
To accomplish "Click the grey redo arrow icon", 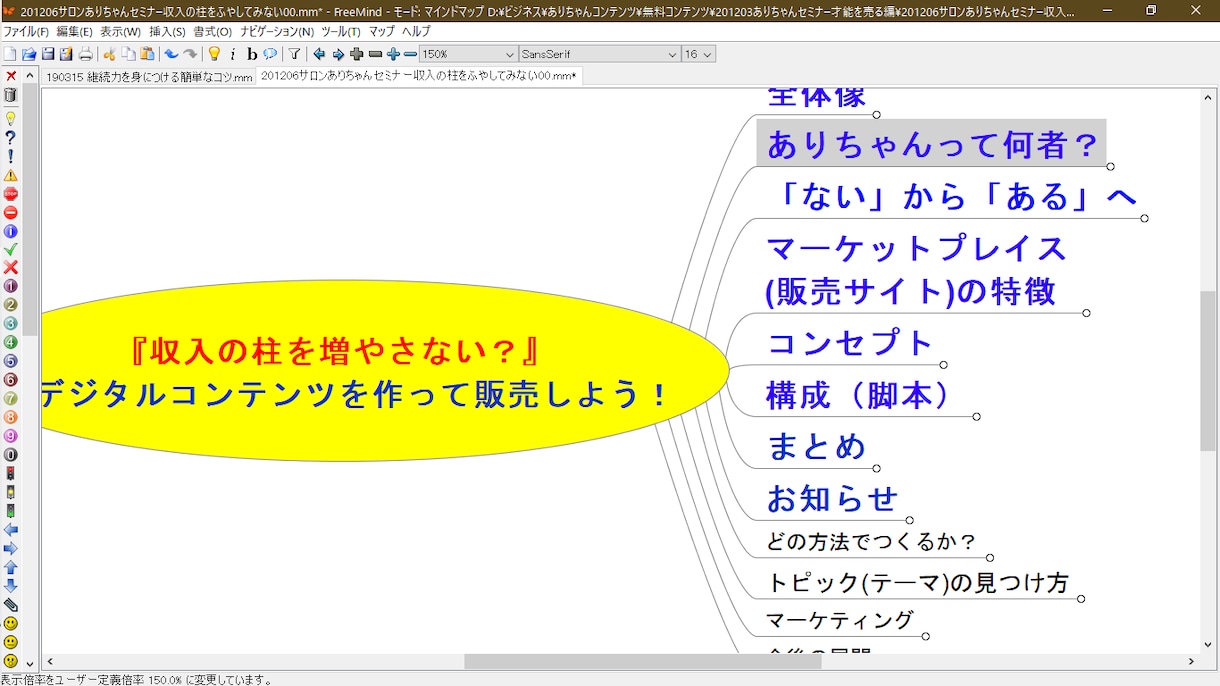I will (190, 54).
